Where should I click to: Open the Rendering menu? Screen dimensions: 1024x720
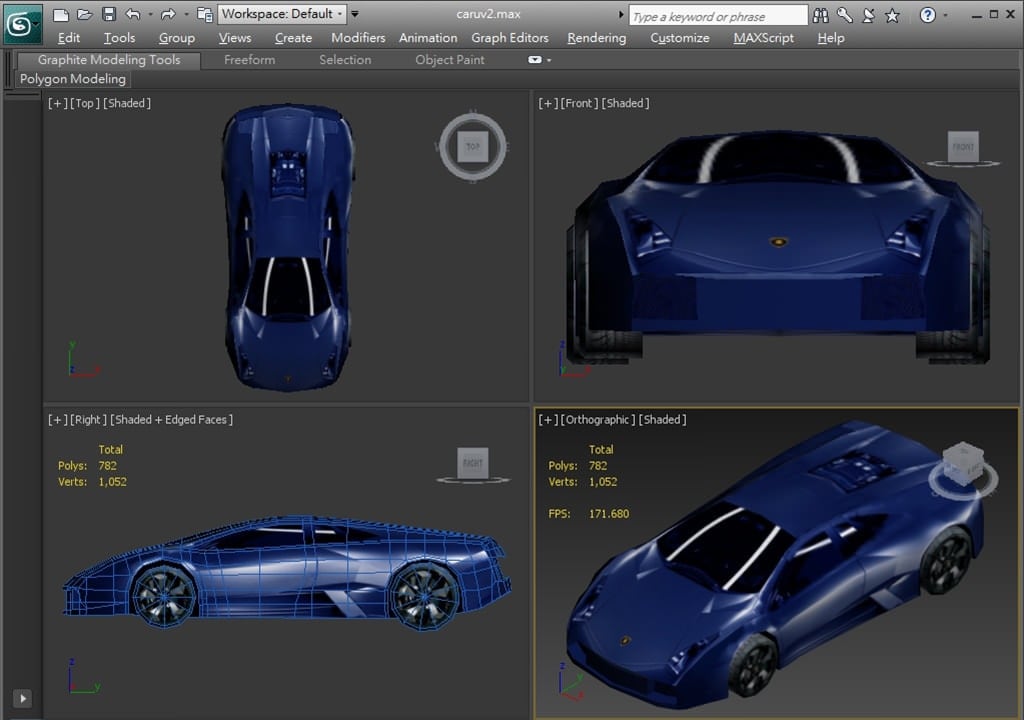click(596, 38)
